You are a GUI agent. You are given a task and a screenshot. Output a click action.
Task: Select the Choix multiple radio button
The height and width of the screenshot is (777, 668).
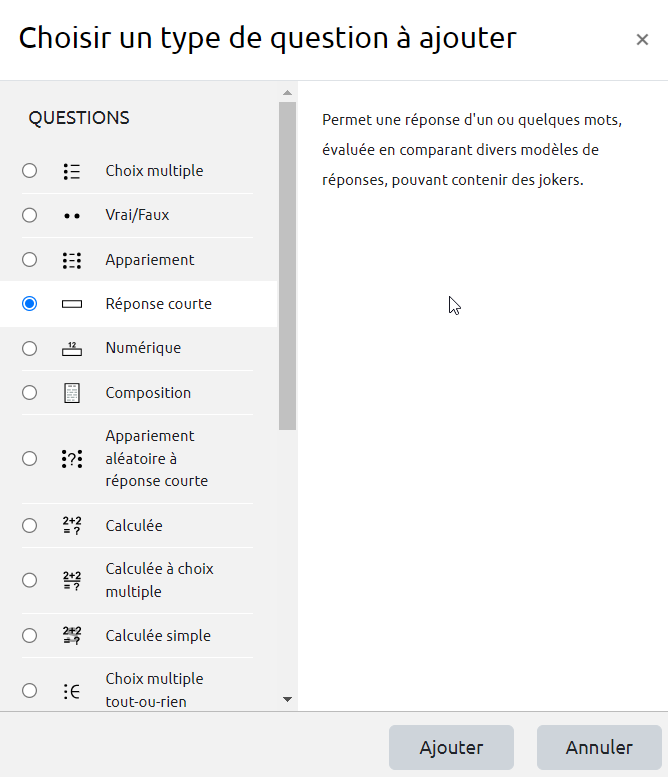pos(29,171)
